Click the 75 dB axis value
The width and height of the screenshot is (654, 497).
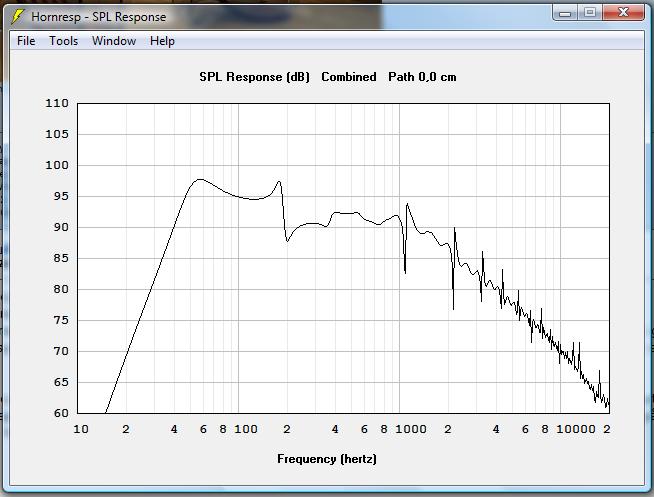pyautogui.click(x=61, y=320)
